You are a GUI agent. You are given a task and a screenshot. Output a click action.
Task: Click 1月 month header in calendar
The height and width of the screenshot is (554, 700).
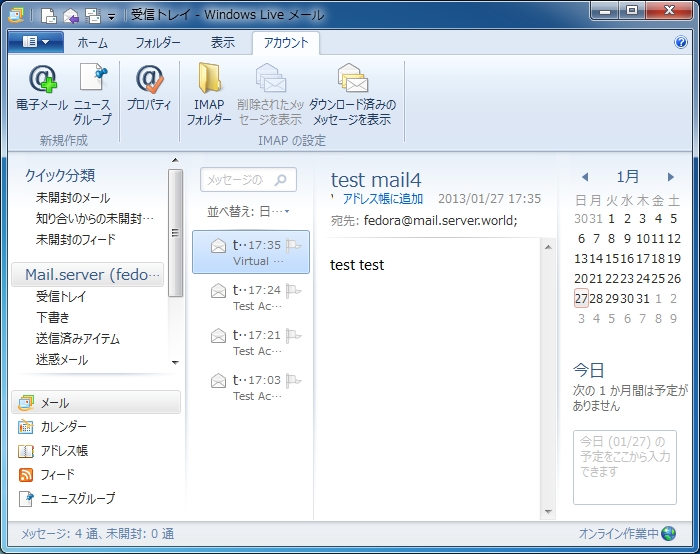(x=628, y=177)
